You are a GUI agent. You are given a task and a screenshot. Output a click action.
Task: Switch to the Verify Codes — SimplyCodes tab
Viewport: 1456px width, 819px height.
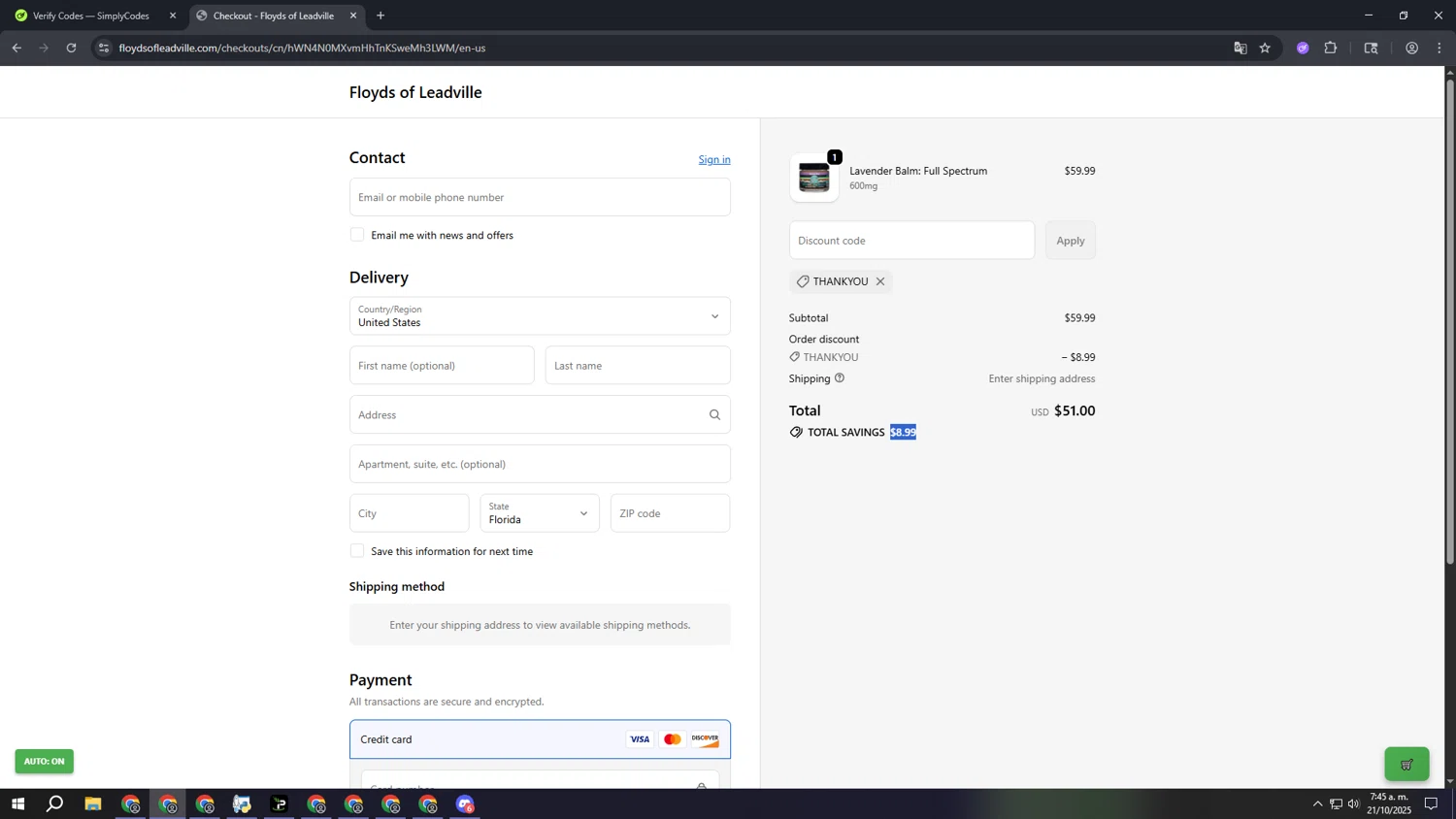click(92, 16)
